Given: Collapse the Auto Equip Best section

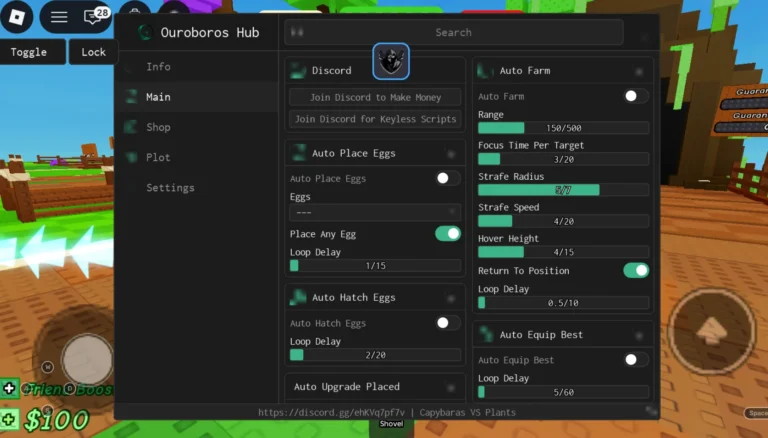Looking at the screenshot, I should point(639,336).
